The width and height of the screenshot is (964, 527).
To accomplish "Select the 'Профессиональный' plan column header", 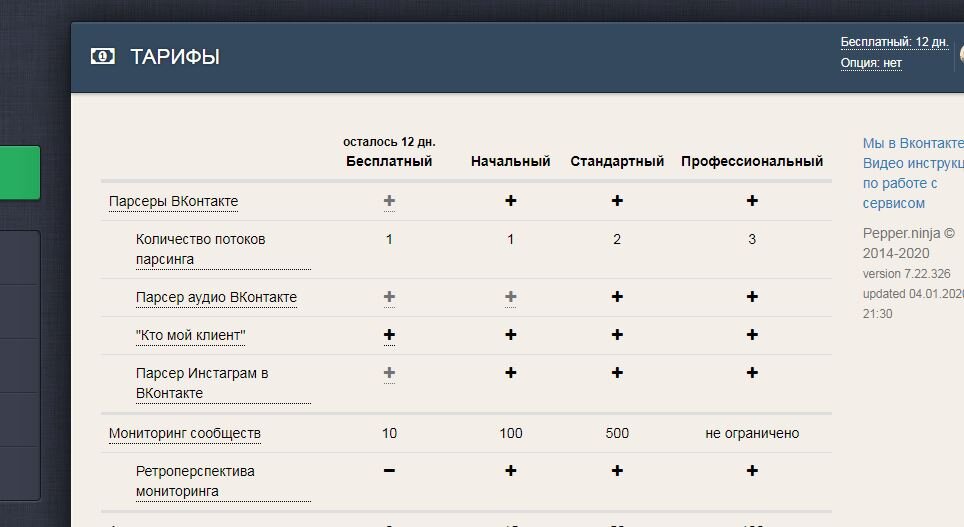I will [752, 161].
